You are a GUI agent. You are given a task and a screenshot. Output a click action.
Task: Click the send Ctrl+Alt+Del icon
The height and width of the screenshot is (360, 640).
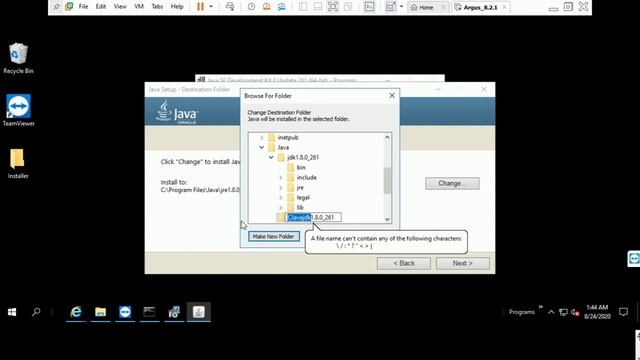click(x=230, y=7)
